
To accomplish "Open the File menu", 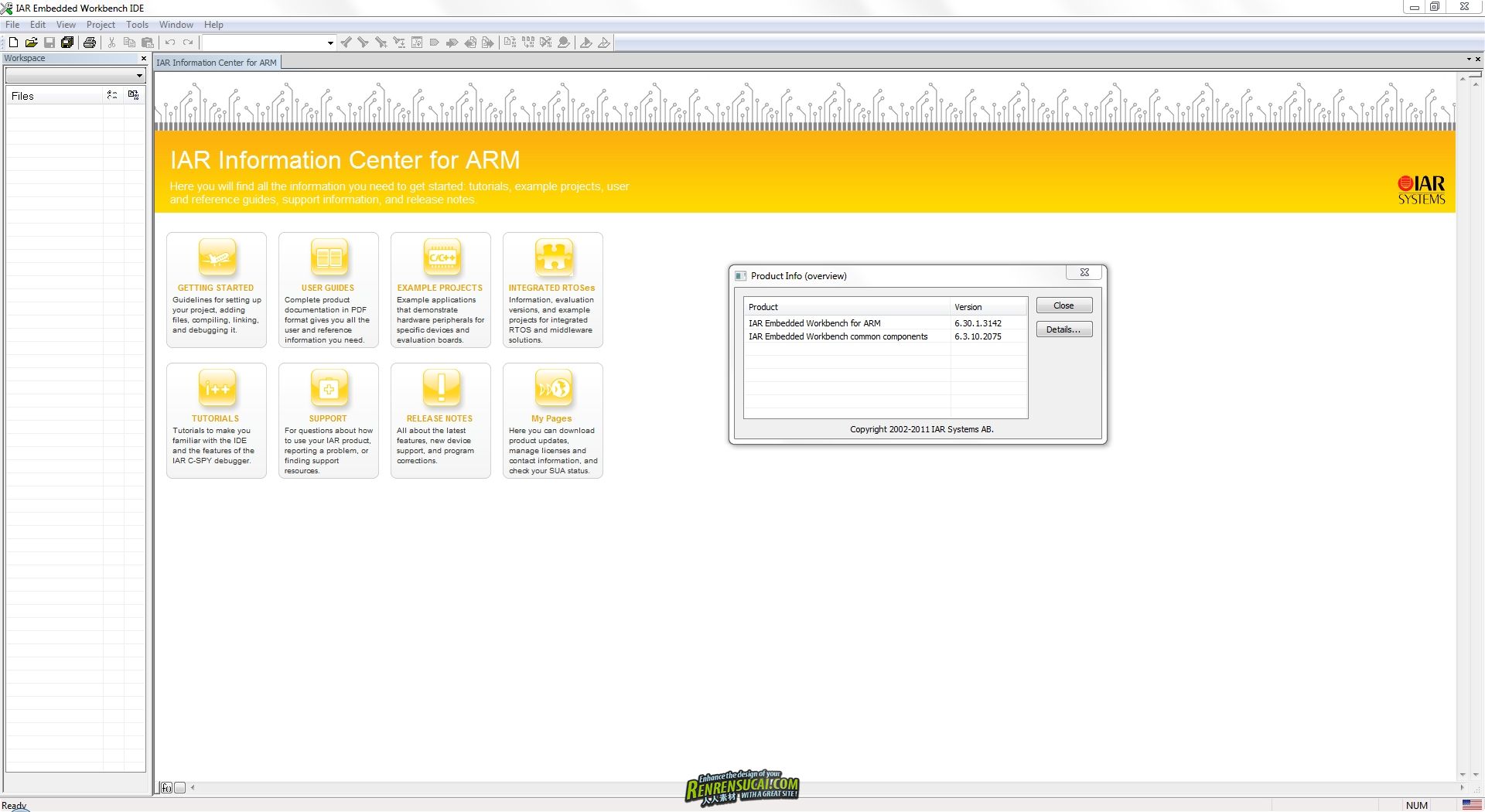I will tap(12, 25).
